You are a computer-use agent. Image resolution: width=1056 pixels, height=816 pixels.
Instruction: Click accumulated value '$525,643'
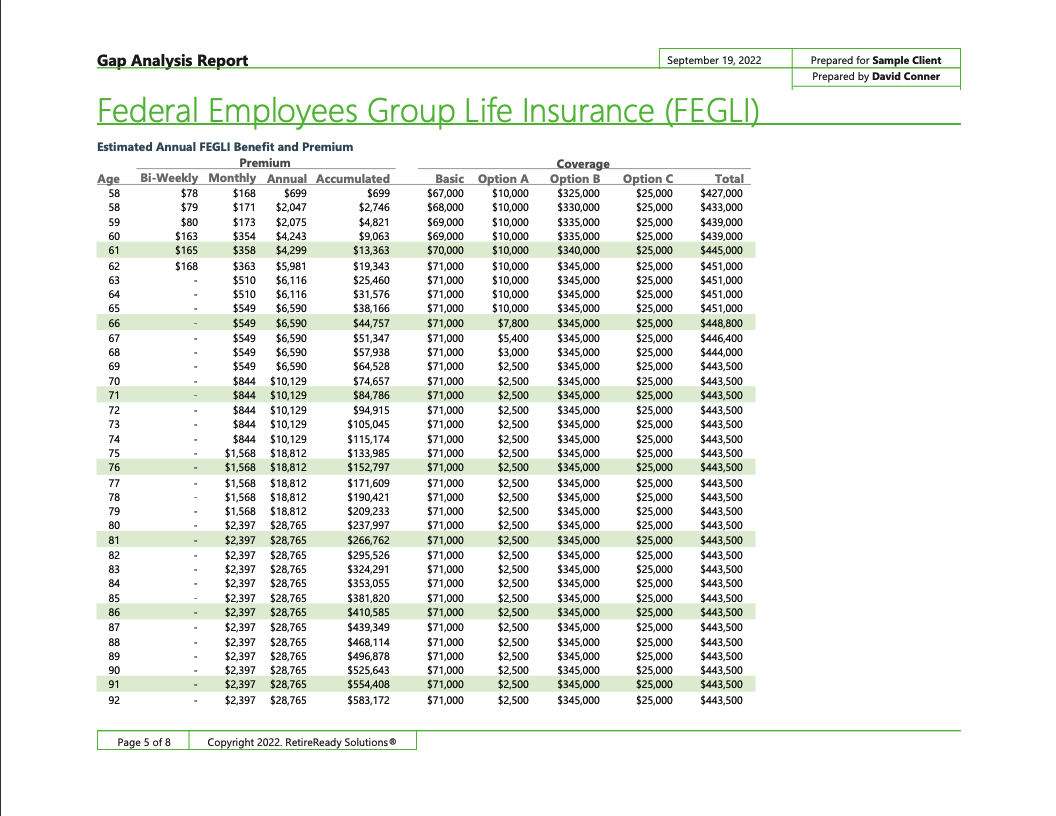(368, 670)
